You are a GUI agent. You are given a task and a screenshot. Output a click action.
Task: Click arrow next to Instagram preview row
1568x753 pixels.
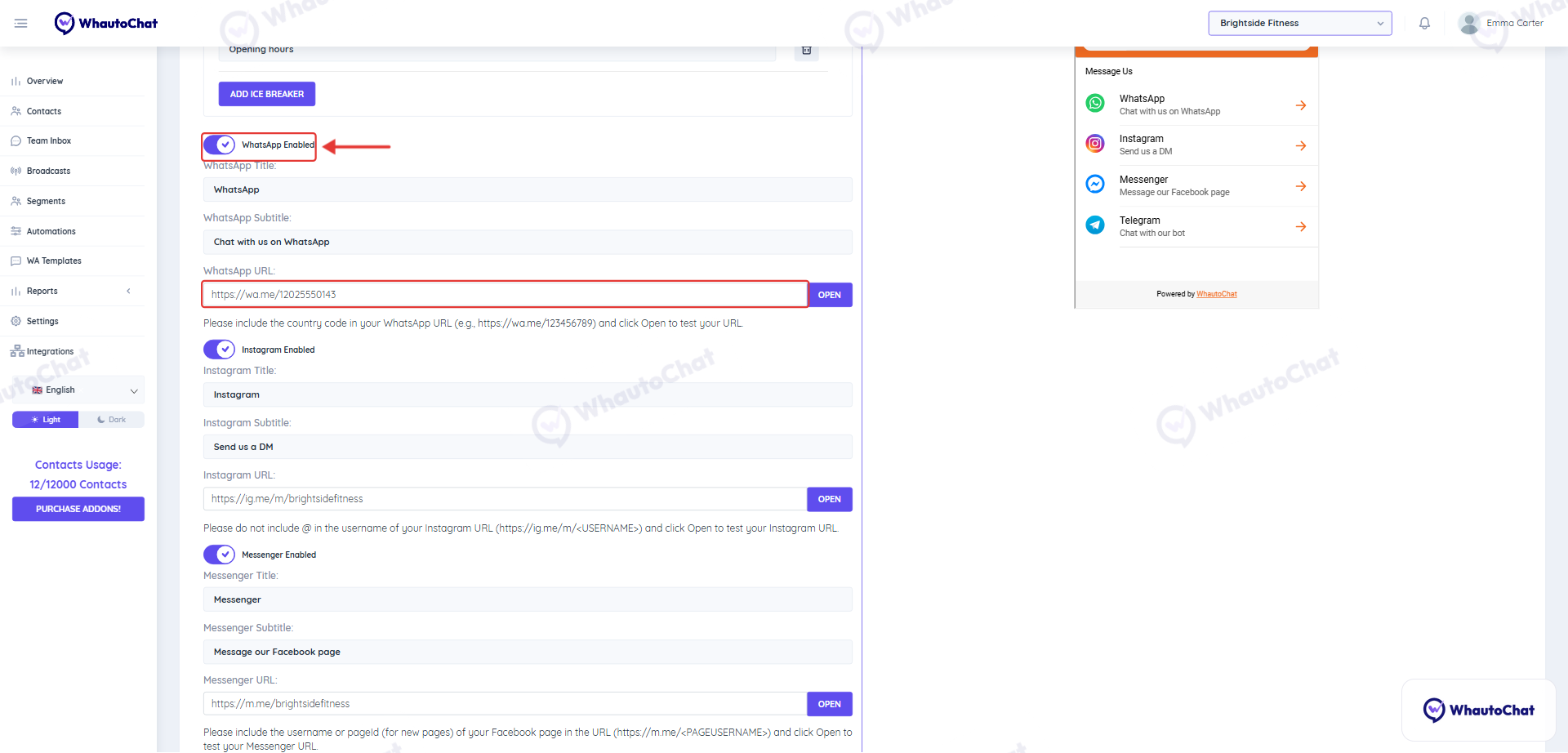pos(1301,145)
